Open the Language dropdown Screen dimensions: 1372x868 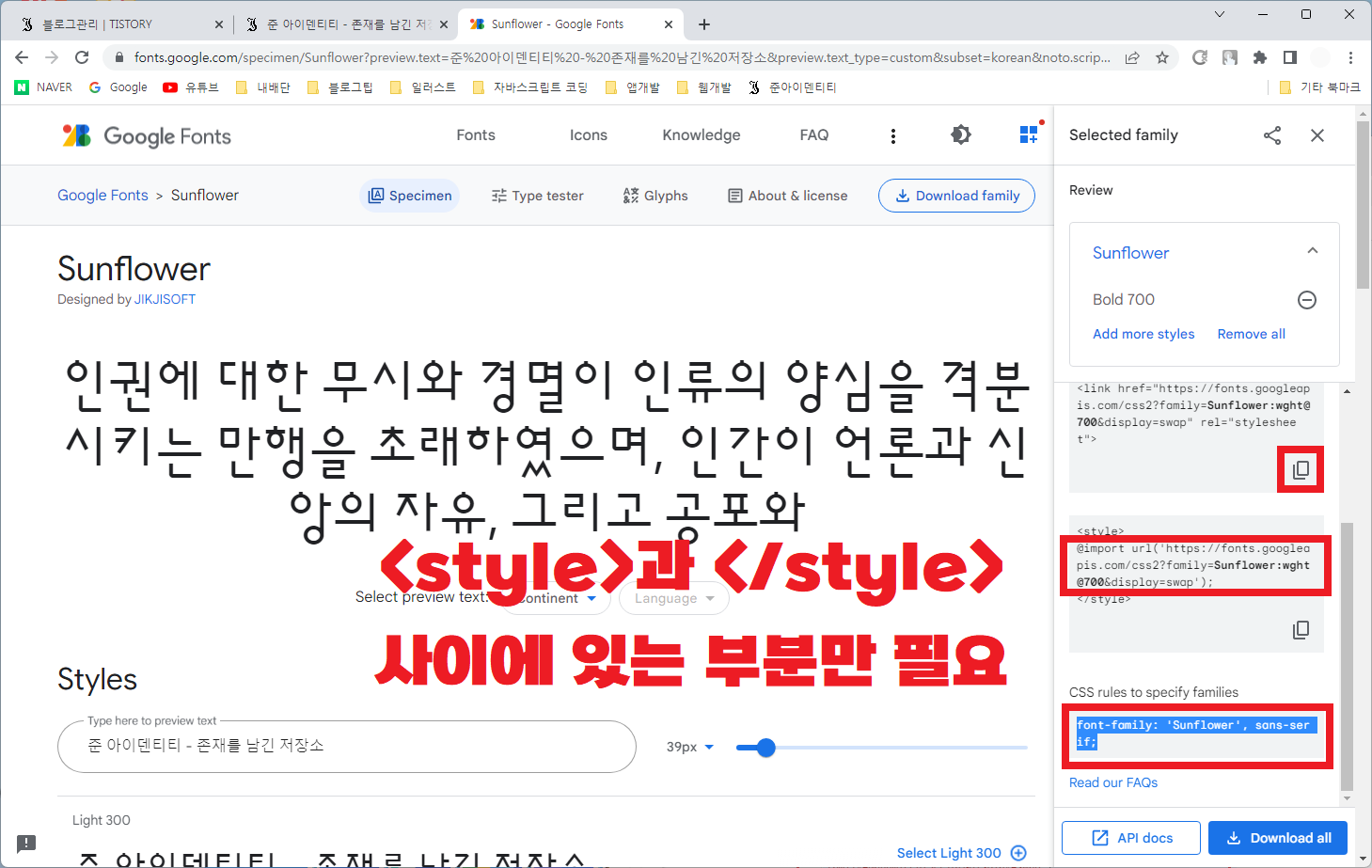674,598
